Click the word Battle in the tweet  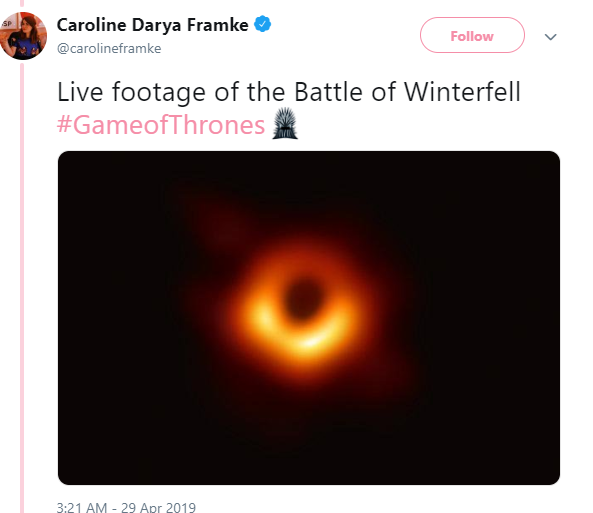tap(328, 92)
